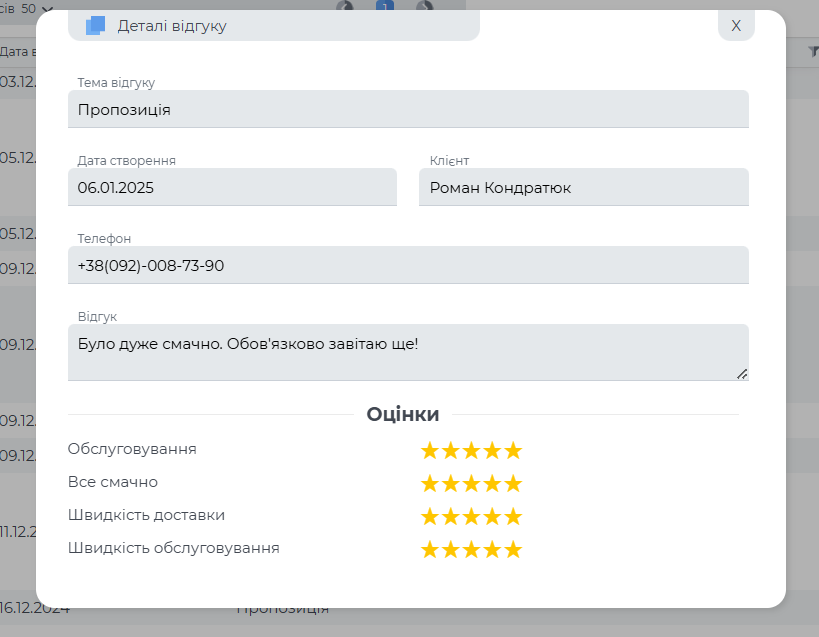The width and height of the screenshot is (819, 637).
Task: Click page 1 pagination button
Action: 385,6
